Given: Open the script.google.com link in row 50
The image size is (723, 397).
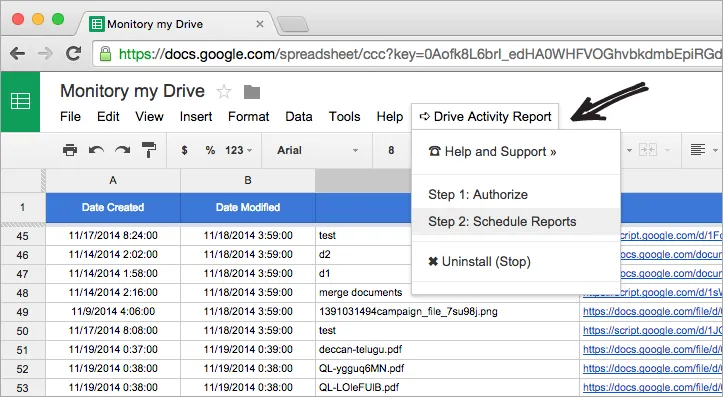Looking at the screenshot, I should (652, 331).
